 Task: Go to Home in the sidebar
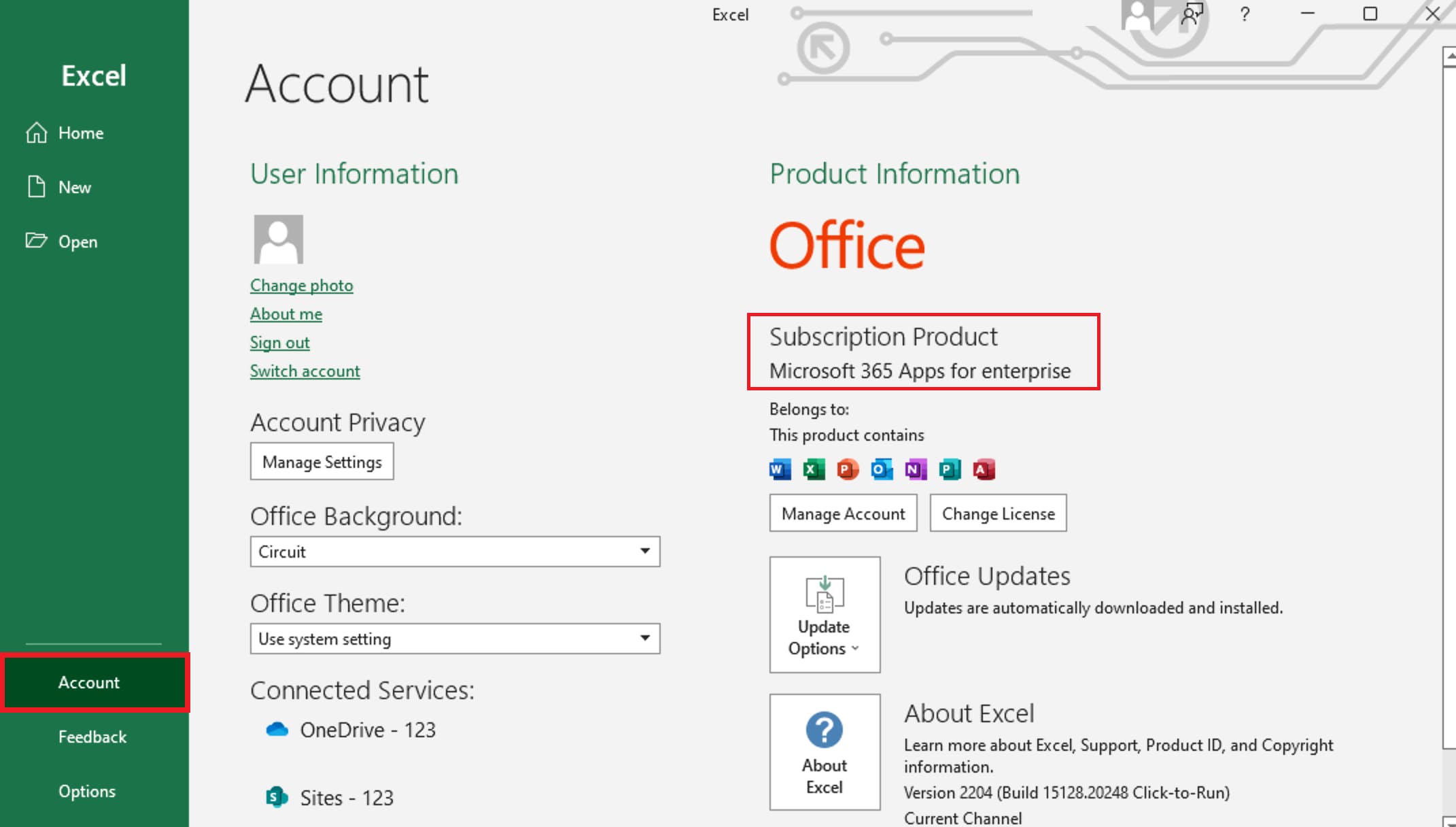[80, 133]
